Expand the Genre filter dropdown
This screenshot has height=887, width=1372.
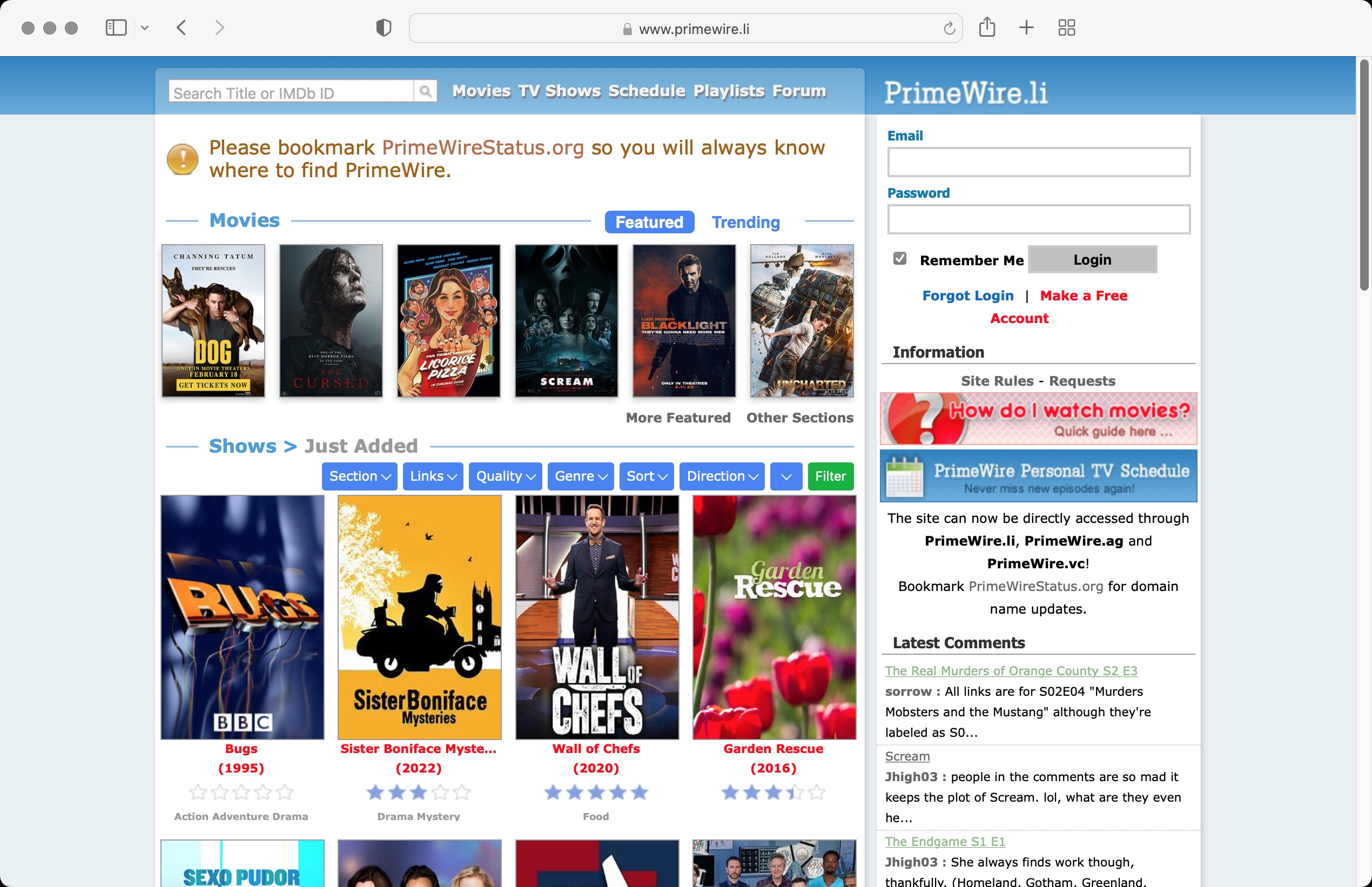pos(581,476)
